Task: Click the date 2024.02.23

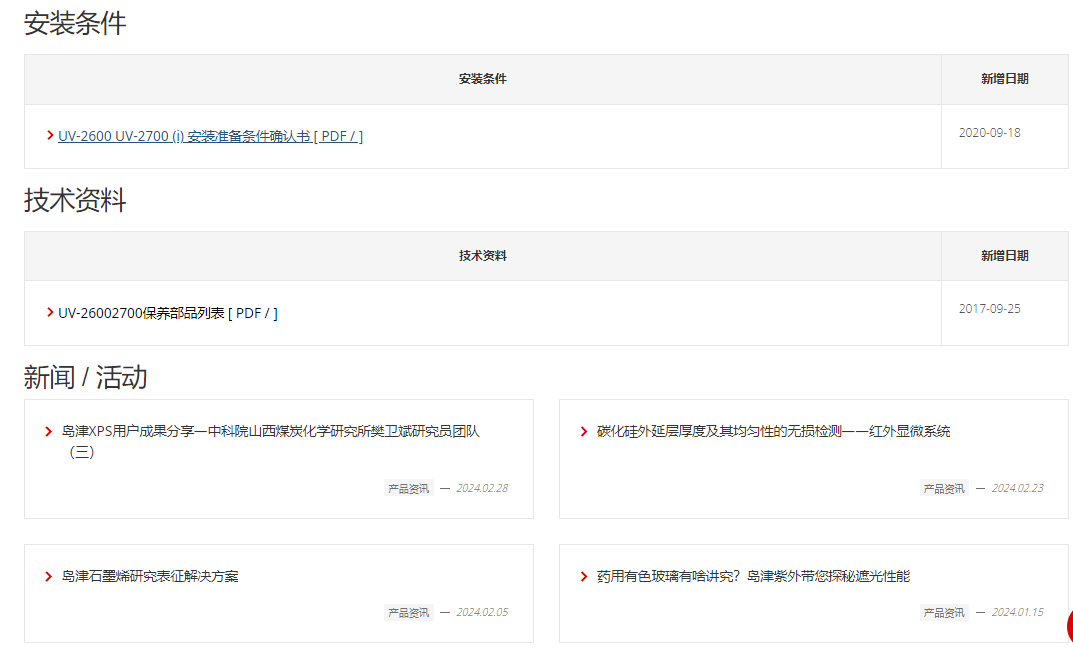Action: [x=1018, y=488]
